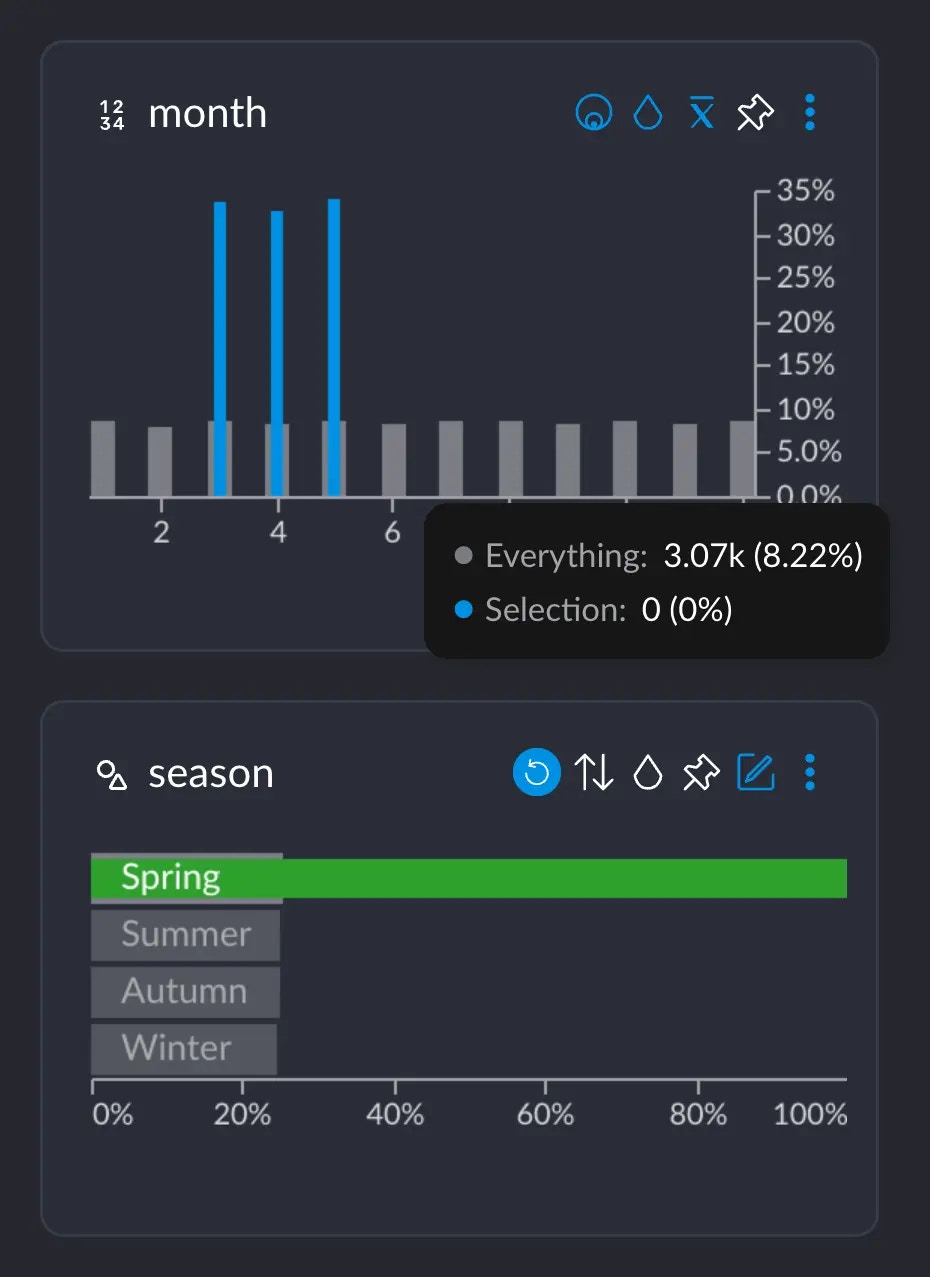Clear selections using the droplet icon on month
The image size is (930, 1277).
[x=648, y=113]
